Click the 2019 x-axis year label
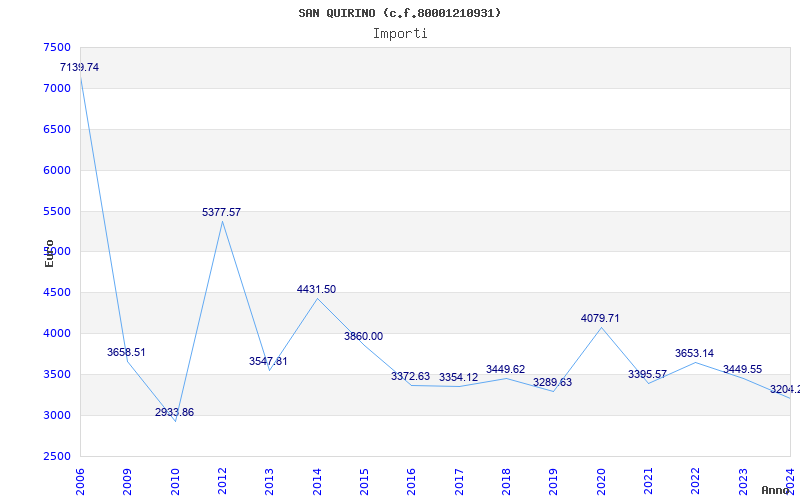This screenshot has width=800, height=500. click(x=554, y=482)
